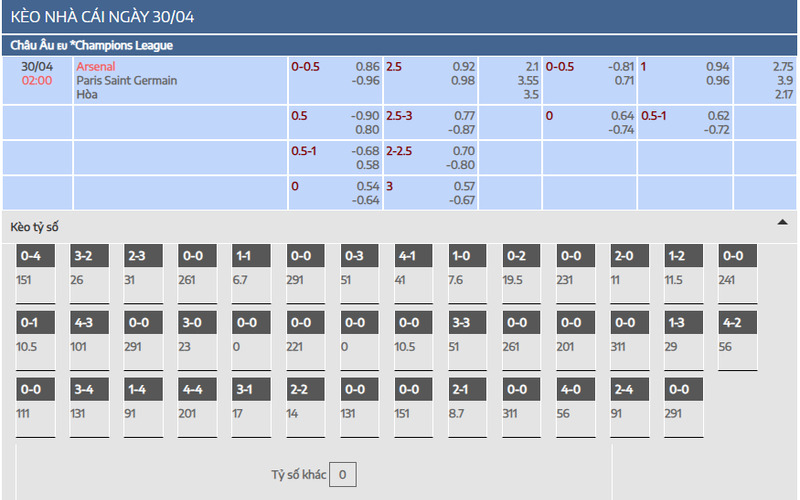
Task: Select handicap 0-0.5 odds 0.86
Action: (367, 66)
